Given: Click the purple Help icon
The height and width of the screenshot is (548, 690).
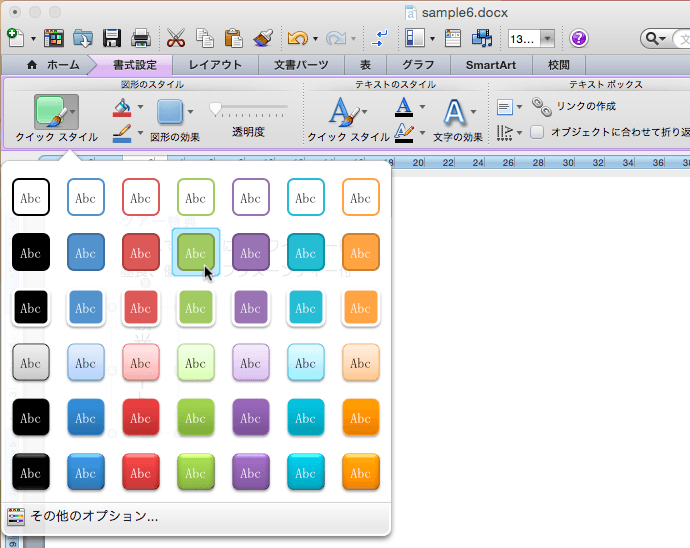Looking at the screenshot, I should (x=578, y=38).
